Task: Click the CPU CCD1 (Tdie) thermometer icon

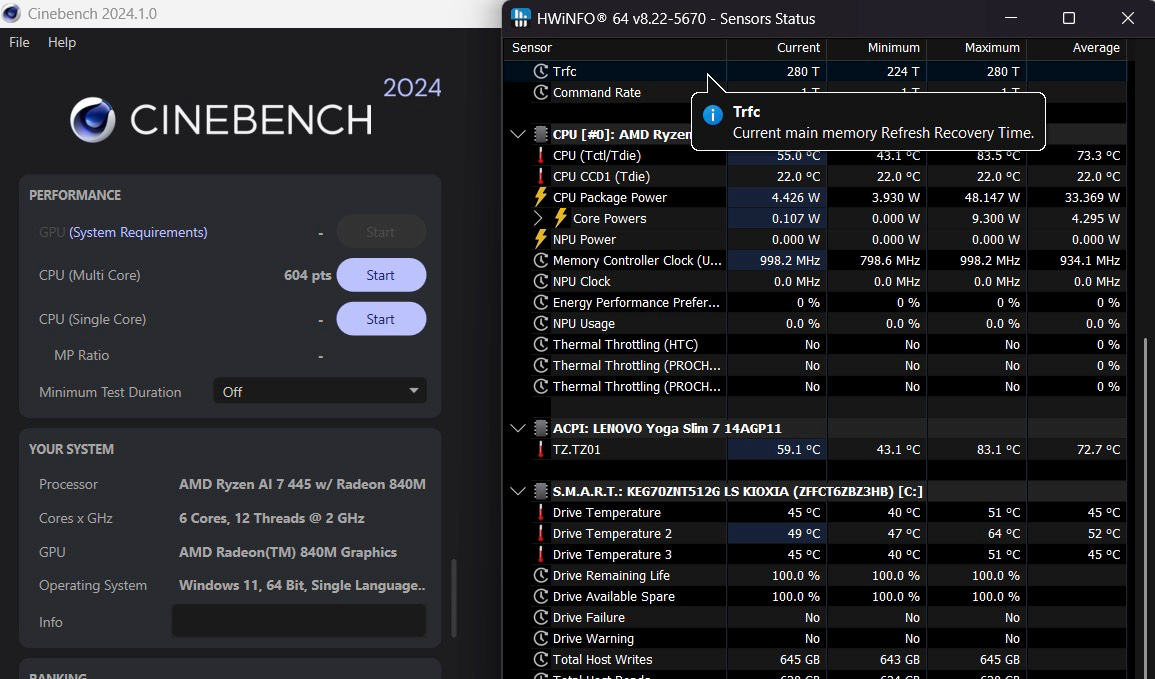Action: [541, 177]
